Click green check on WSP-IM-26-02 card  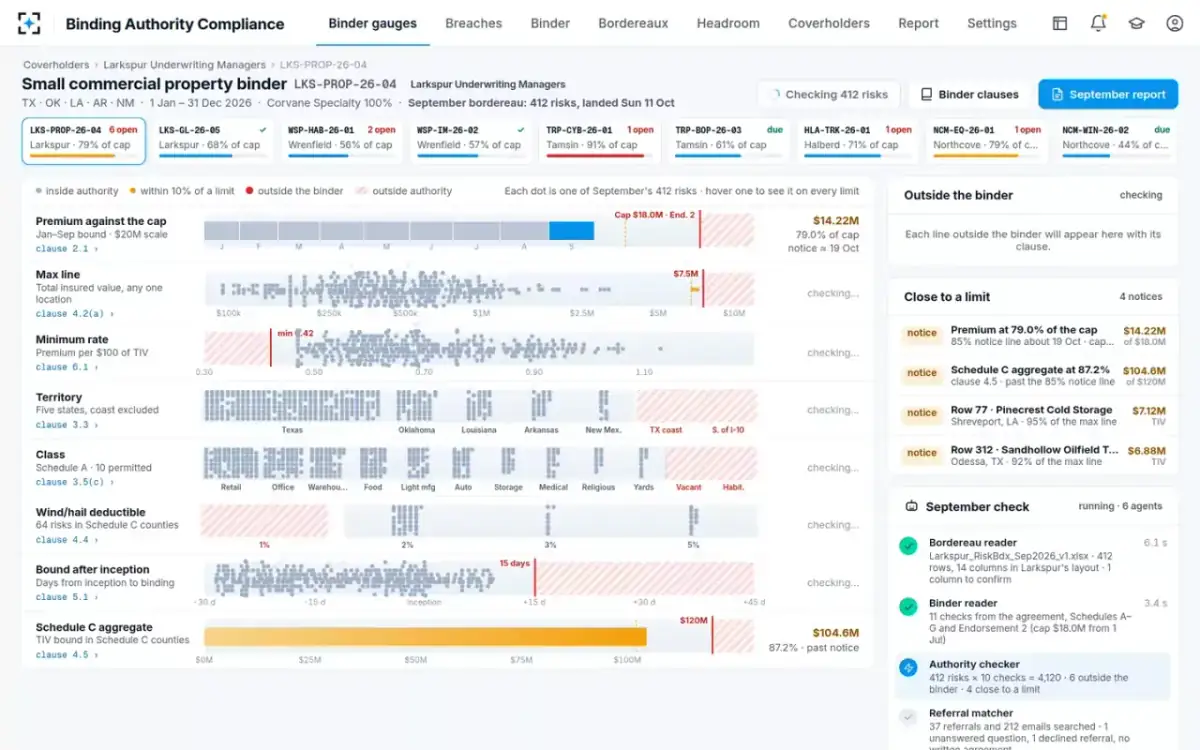[x=521, y=129]
